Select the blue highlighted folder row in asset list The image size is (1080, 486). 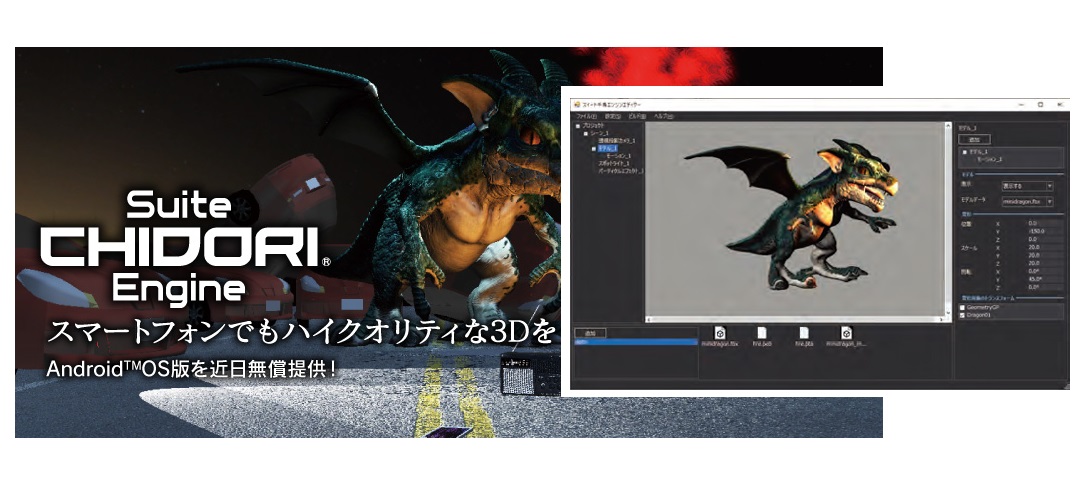636,341
